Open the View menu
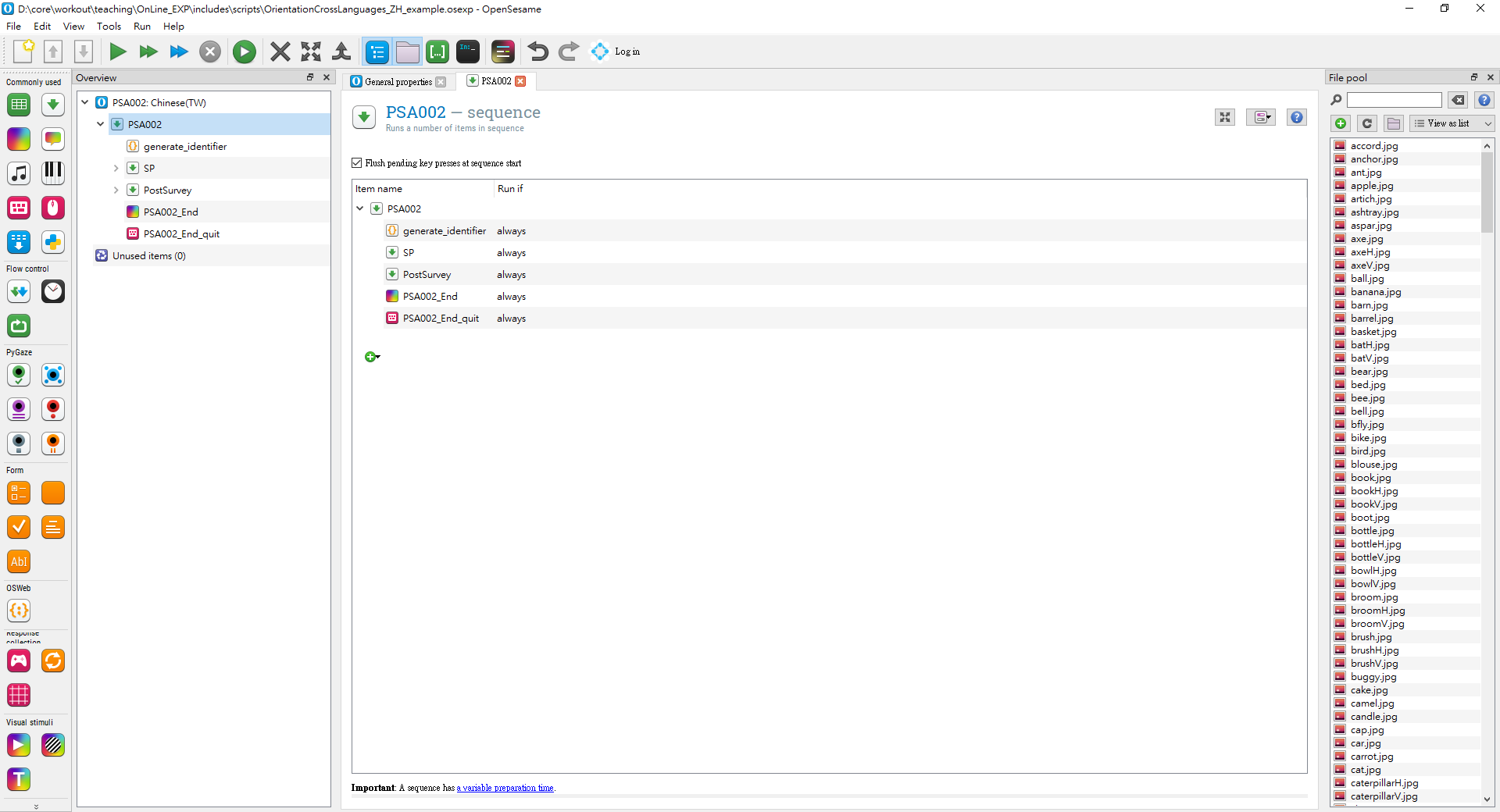 [x=73, y=26]
